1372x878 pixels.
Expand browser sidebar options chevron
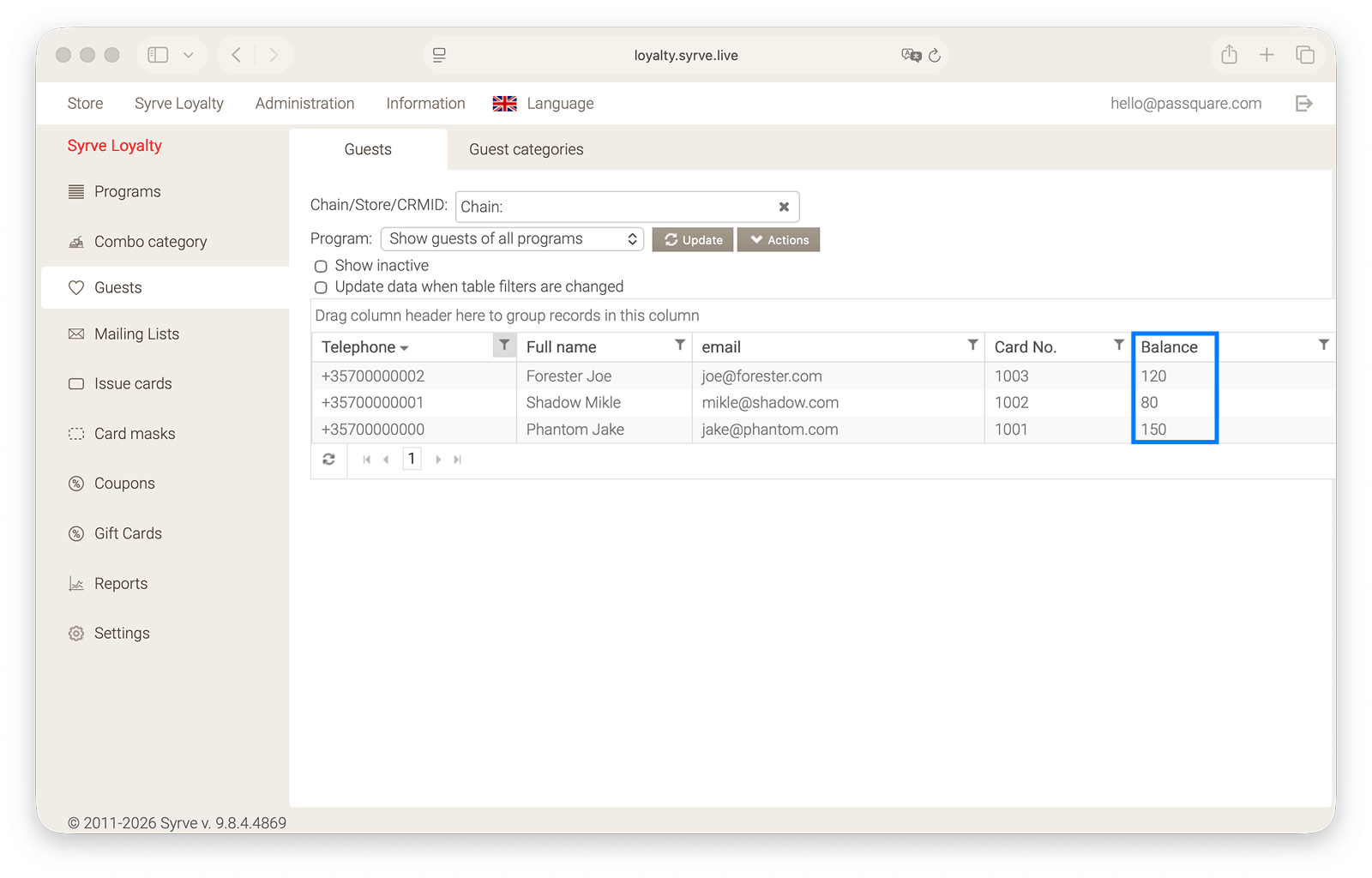[x=189, y=55]
